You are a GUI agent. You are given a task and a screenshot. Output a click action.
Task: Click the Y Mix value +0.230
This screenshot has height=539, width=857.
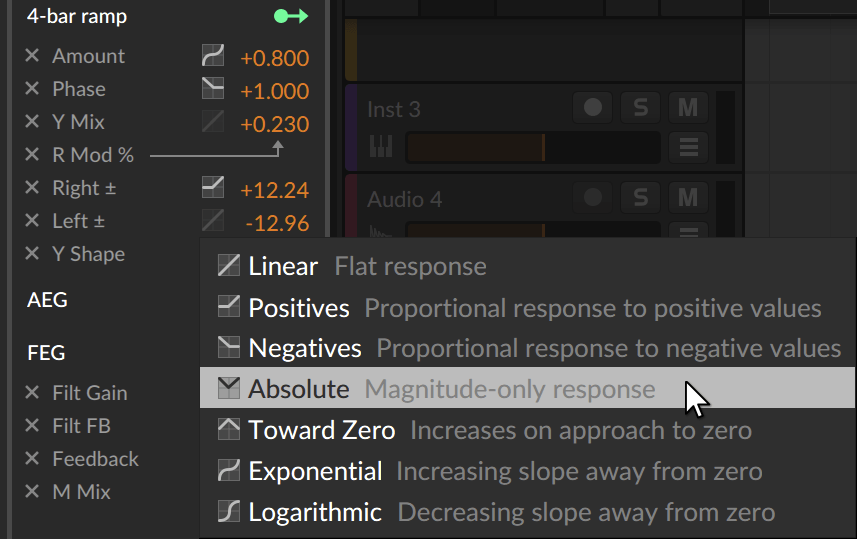coord(274,123)
